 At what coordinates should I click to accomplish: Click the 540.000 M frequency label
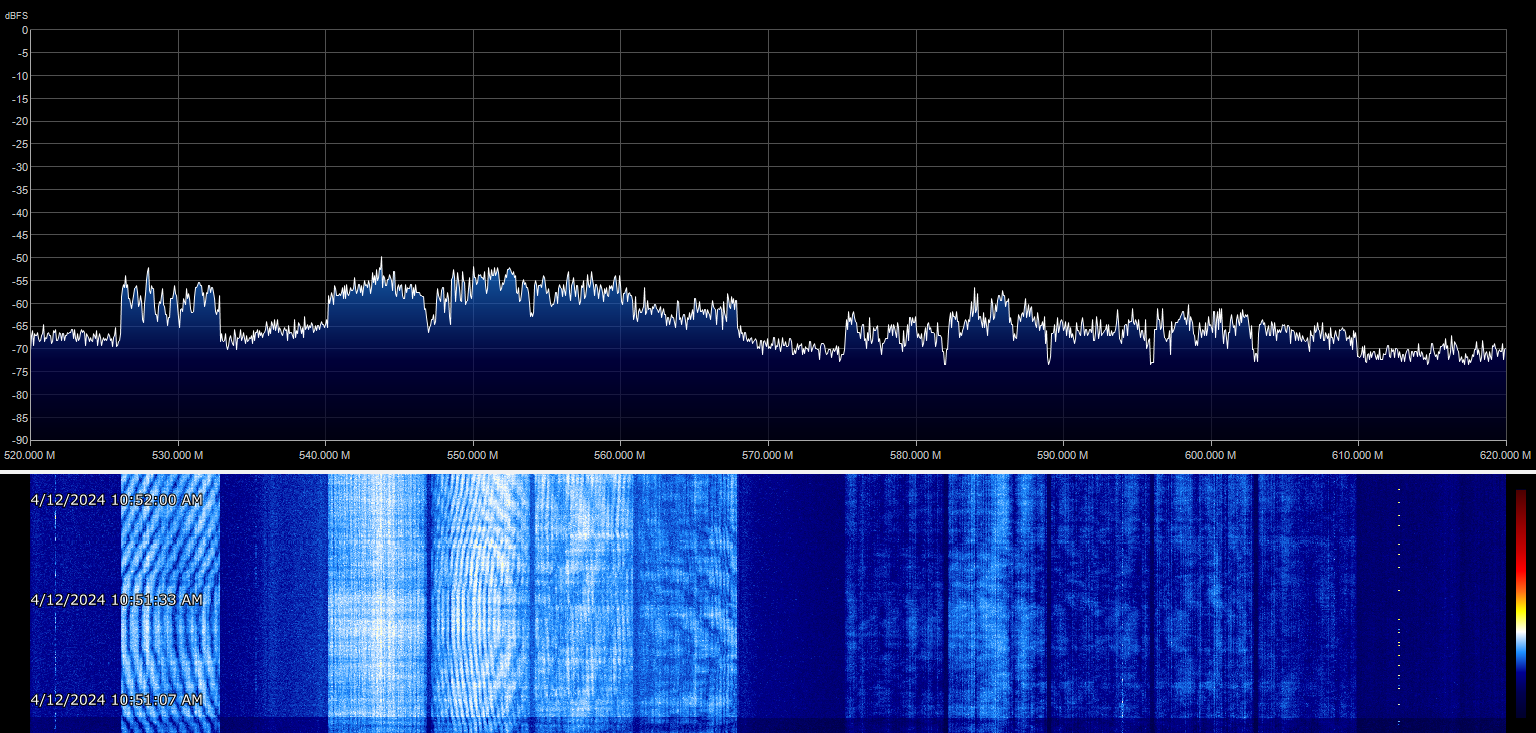point(325,455)
